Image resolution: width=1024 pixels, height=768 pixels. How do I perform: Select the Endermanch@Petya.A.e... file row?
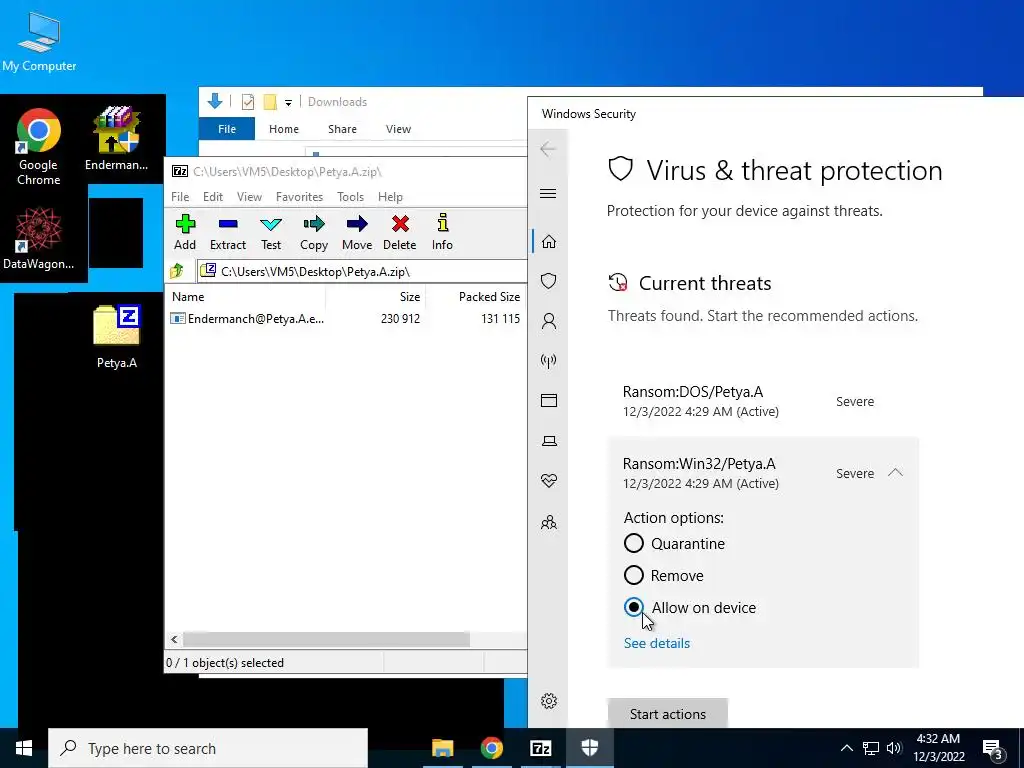[346, 319]
